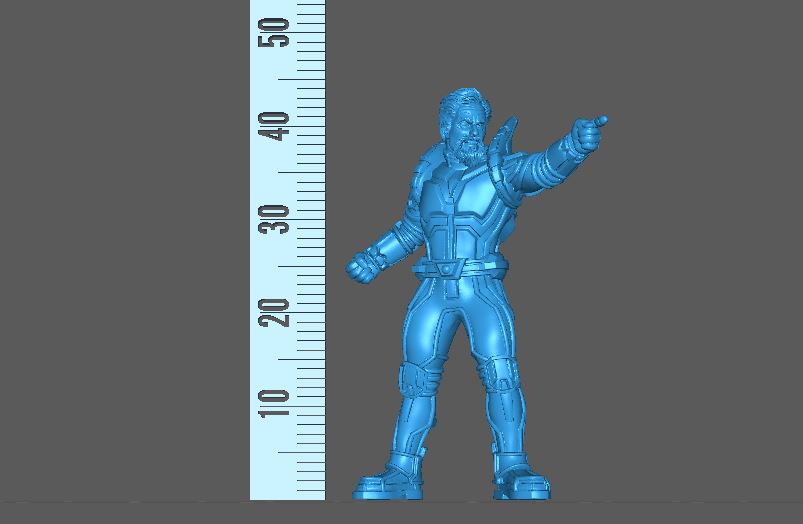803x524 pixels.
Task: Click the 50 mark on the ruler
Action: pos(278,32)
